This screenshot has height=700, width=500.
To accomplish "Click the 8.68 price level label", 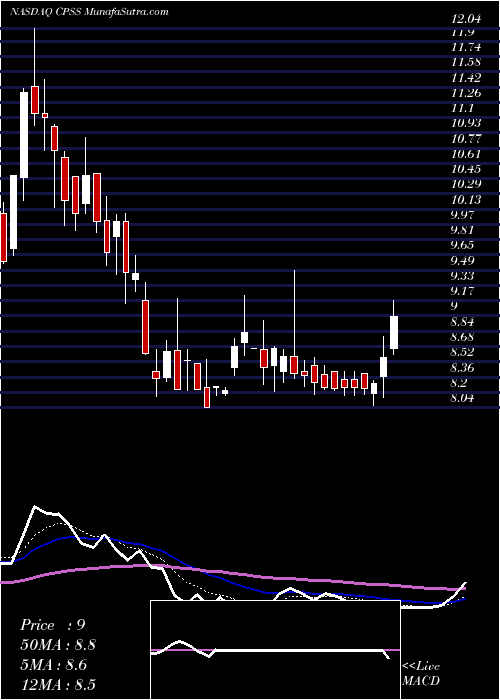I will click(x=462, y=337).
